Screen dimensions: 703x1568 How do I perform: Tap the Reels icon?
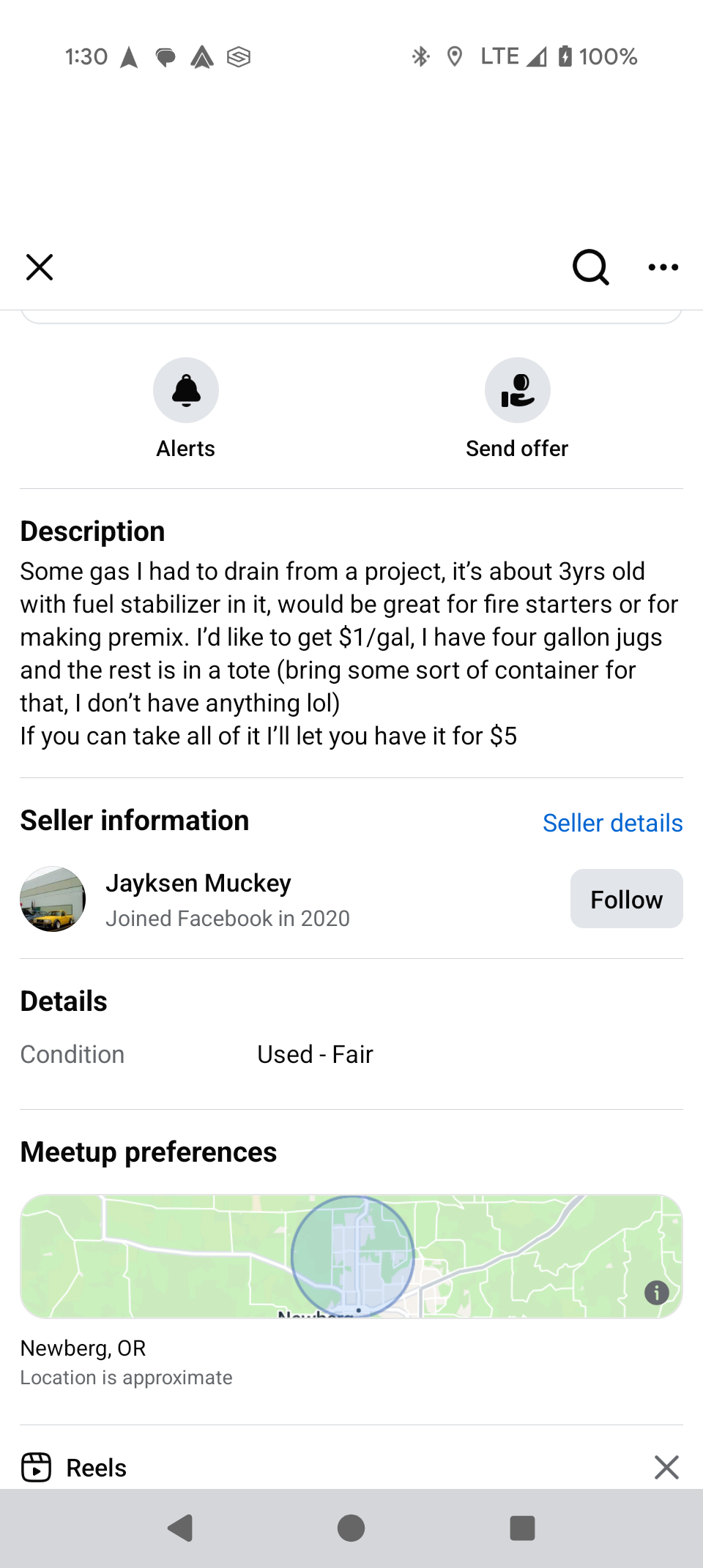pos(37,1467)
